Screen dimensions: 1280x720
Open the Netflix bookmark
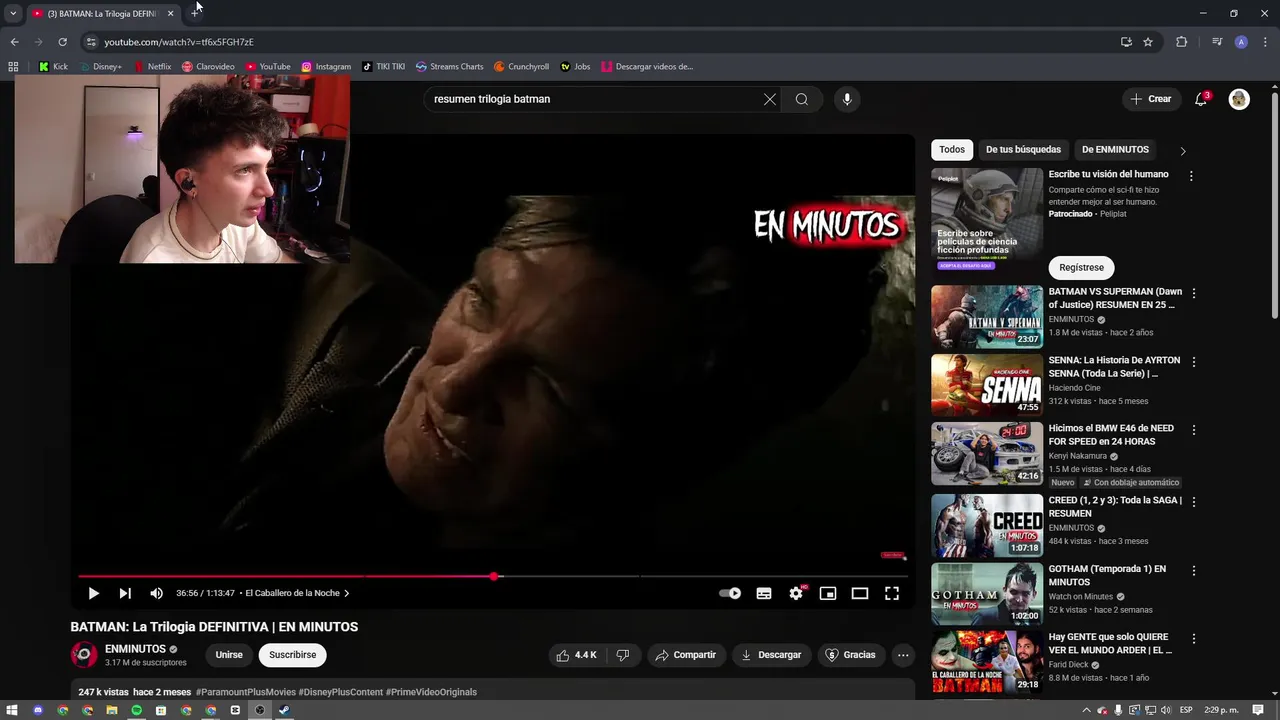152,67
